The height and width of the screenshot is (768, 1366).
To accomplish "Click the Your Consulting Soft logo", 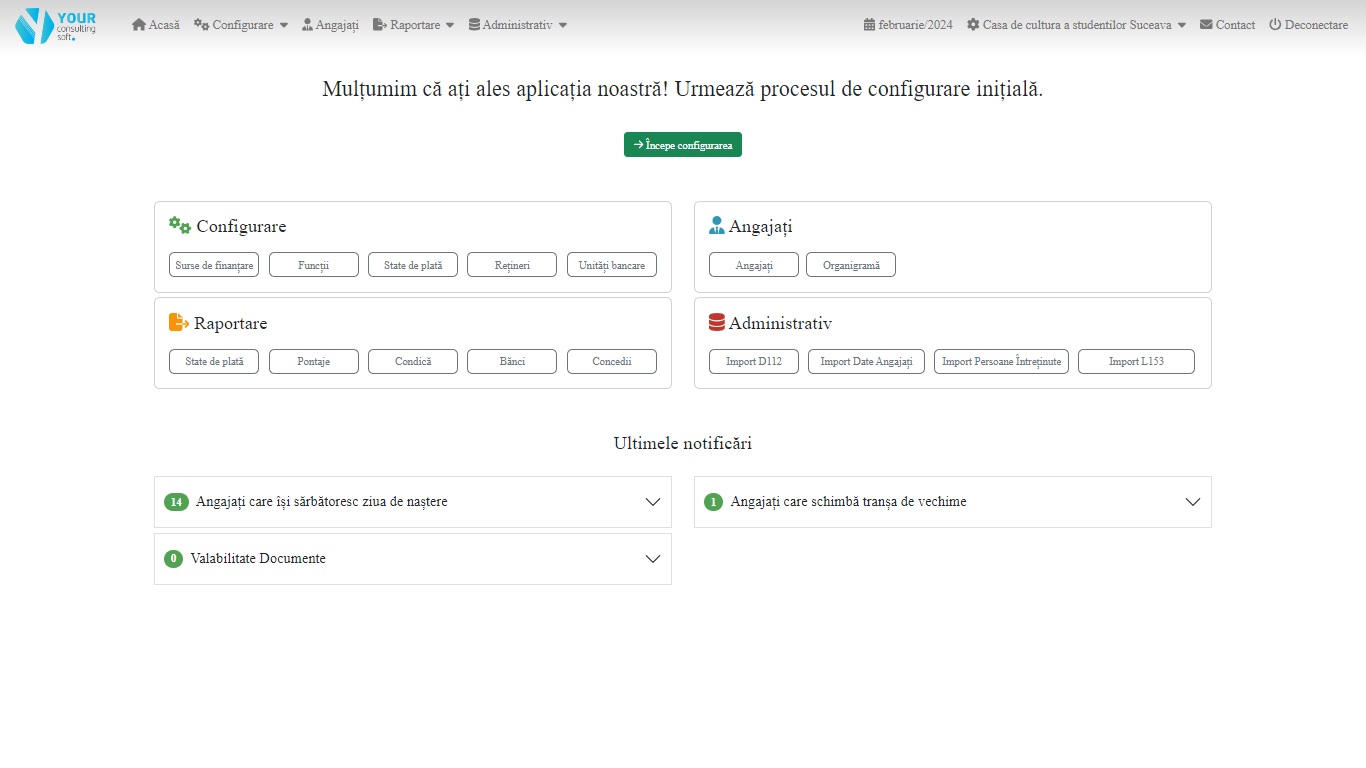I will coord(56,25).
